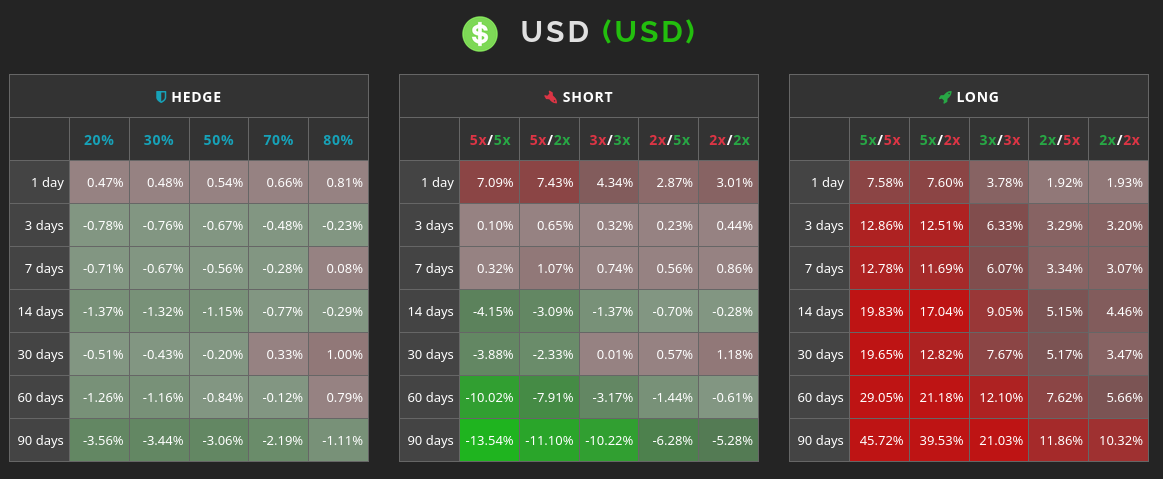Click the Short 5x/2x column header
The width and height of the screenshot is (1163, 479).
click(549, 139)
